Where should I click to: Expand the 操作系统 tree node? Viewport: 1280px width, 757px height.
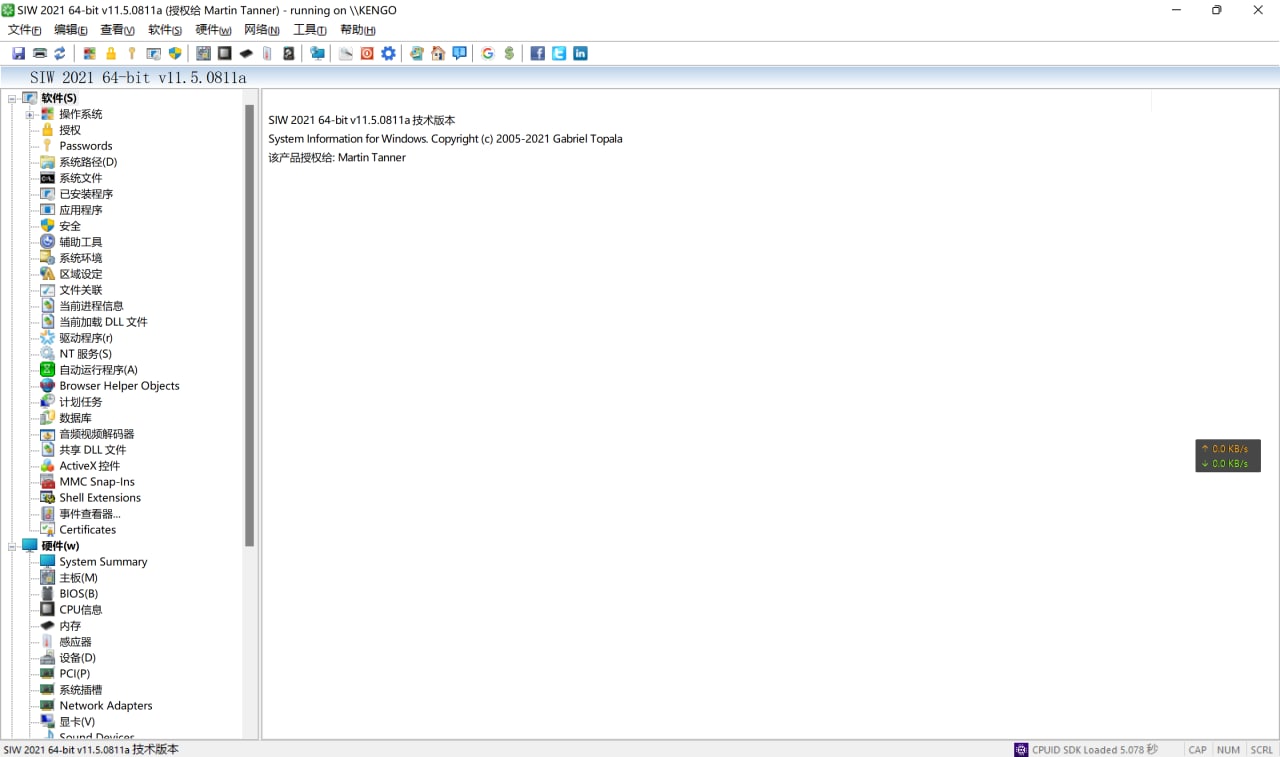(x=30, y=114)
